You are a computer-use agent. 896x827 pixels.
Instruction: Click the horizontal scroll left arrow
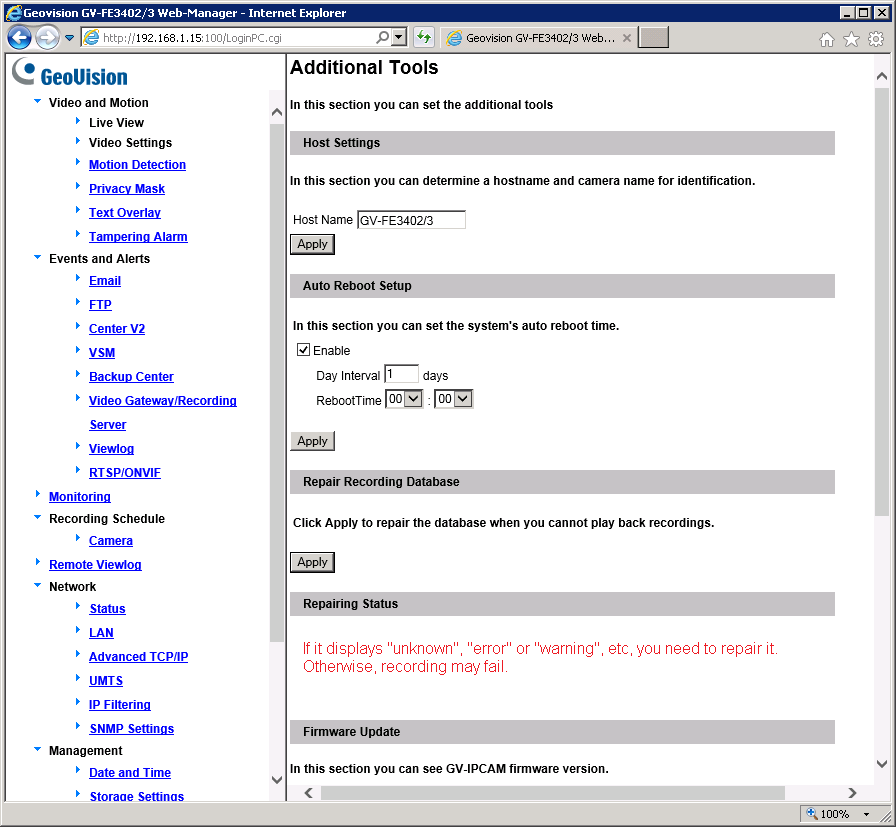coord(309,793)
